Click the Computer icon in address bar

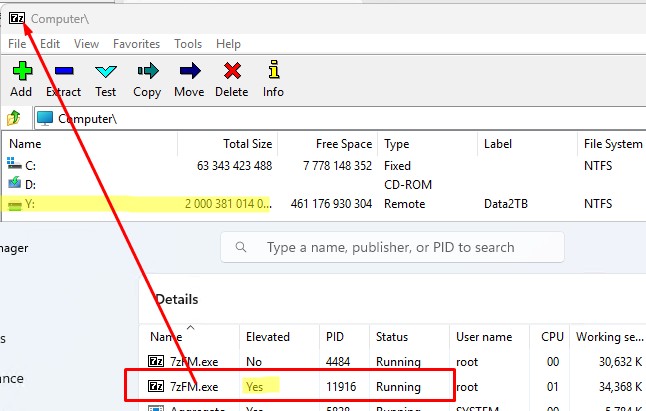44,119
